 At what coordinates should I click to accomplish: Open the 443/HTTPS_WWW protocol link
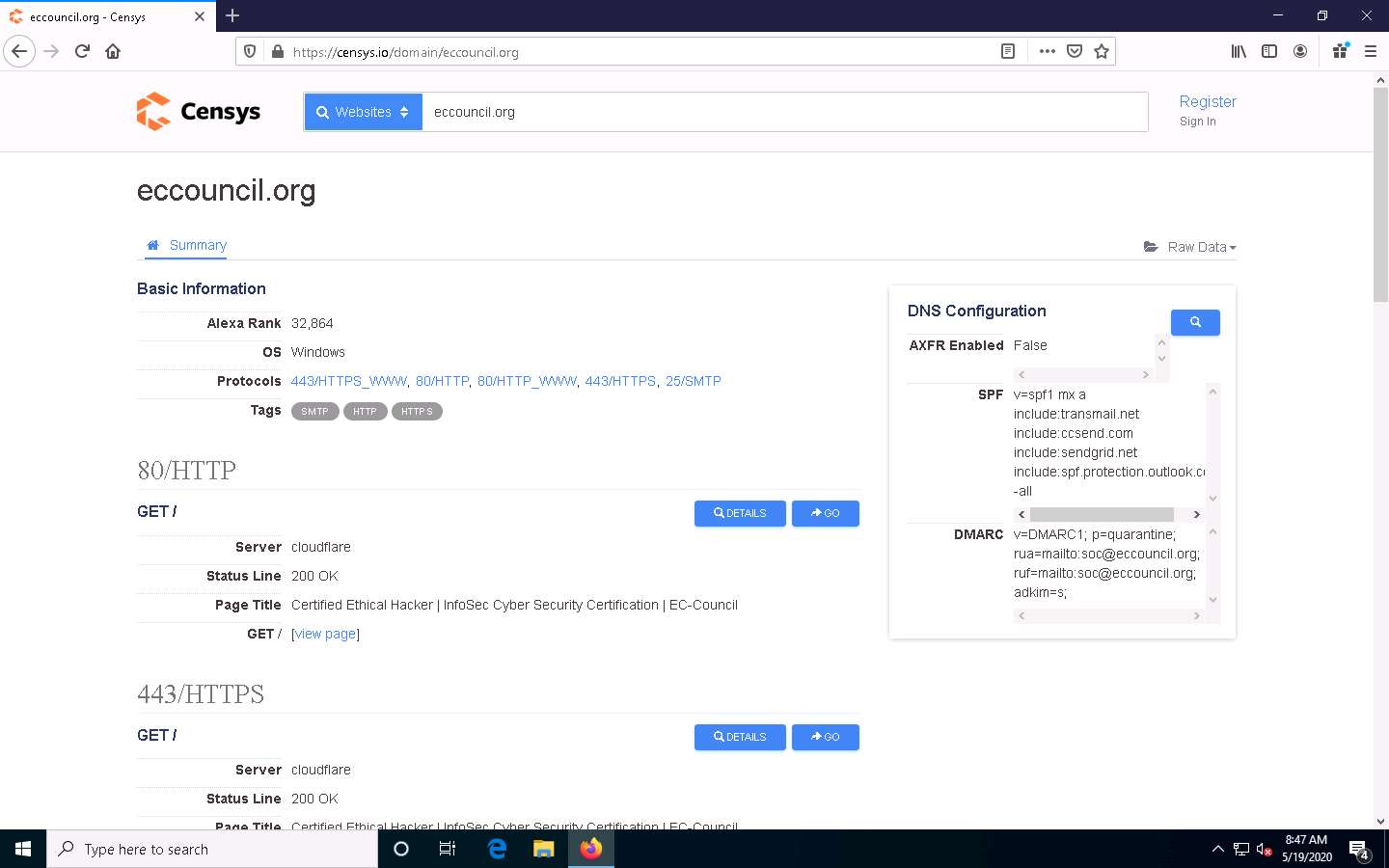click(x=349, y=381)
